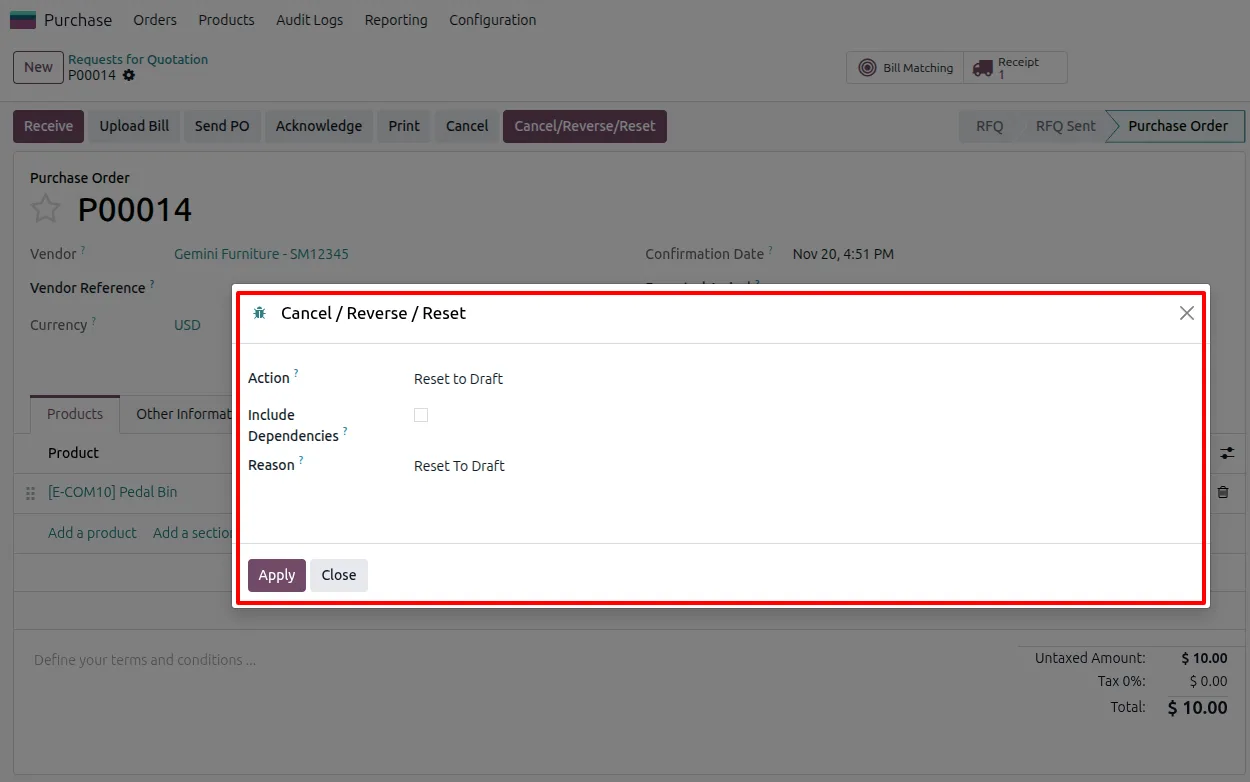Image resolution: width=1250 pixels, height=782 pixels.
Task: Click the Bill Matching target icon
Action: coord(868,68)
